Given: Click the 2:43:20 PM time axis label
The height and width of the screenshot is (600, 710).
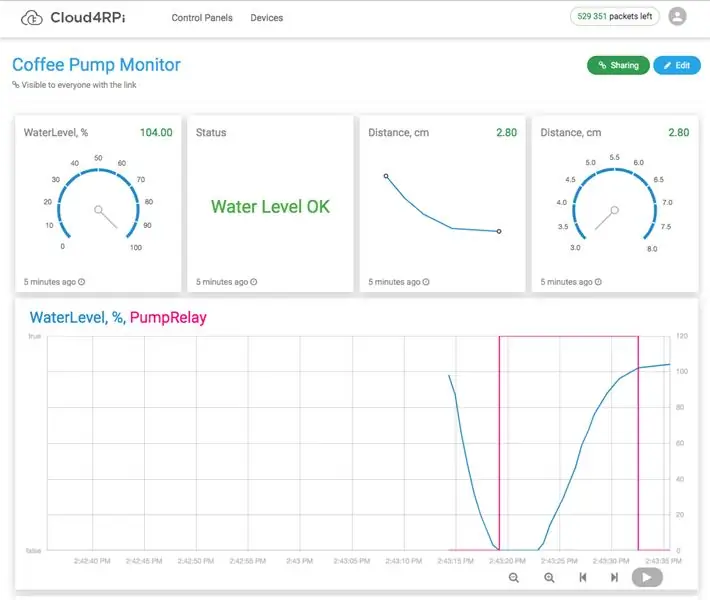Looking at the screenshot, I should coord(507,561).
